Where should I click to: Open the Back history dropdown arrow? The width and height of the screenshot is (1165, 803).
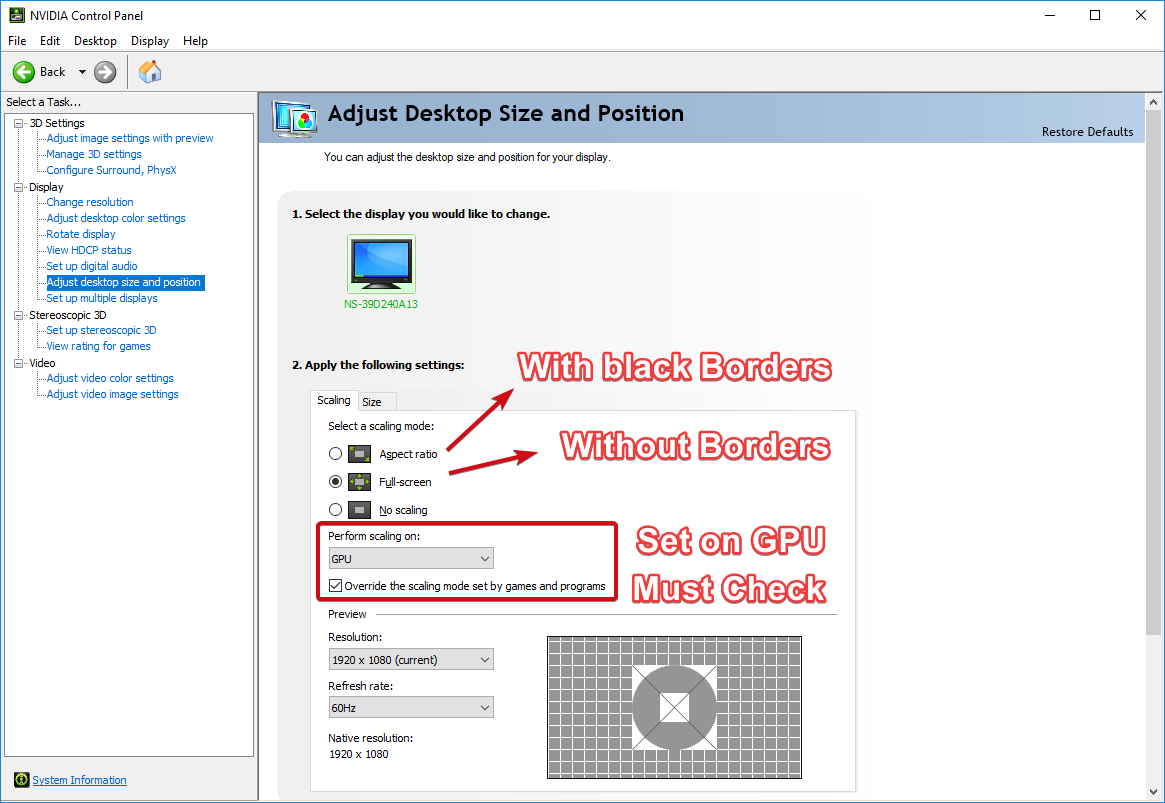(82, 72)
